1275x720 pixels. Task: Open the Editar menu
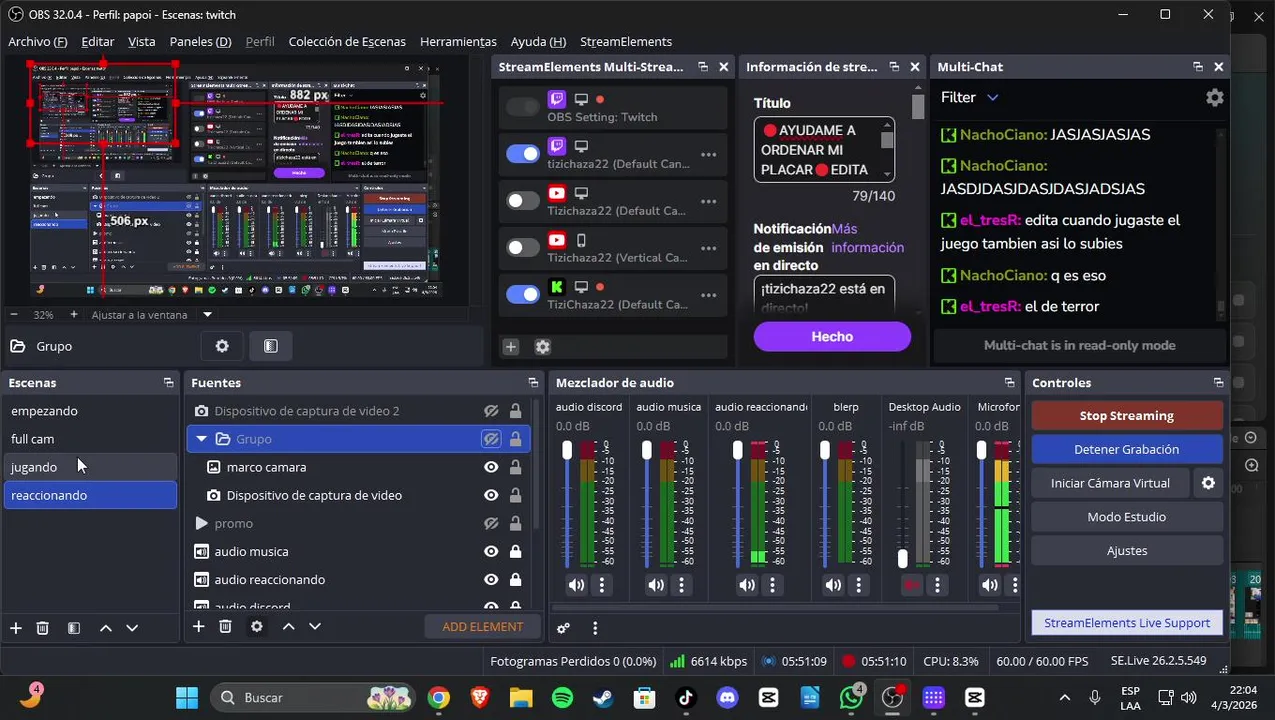point(97,41)
